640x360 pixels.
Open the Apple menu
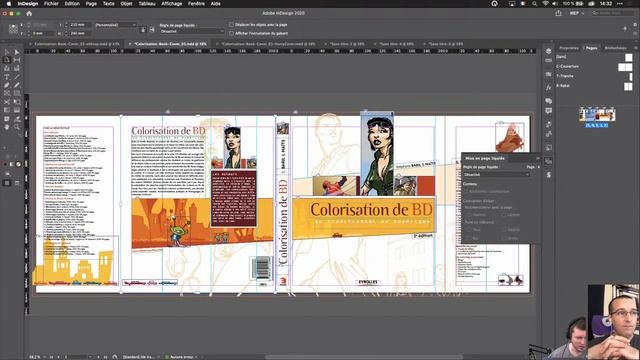pos(9,4)
